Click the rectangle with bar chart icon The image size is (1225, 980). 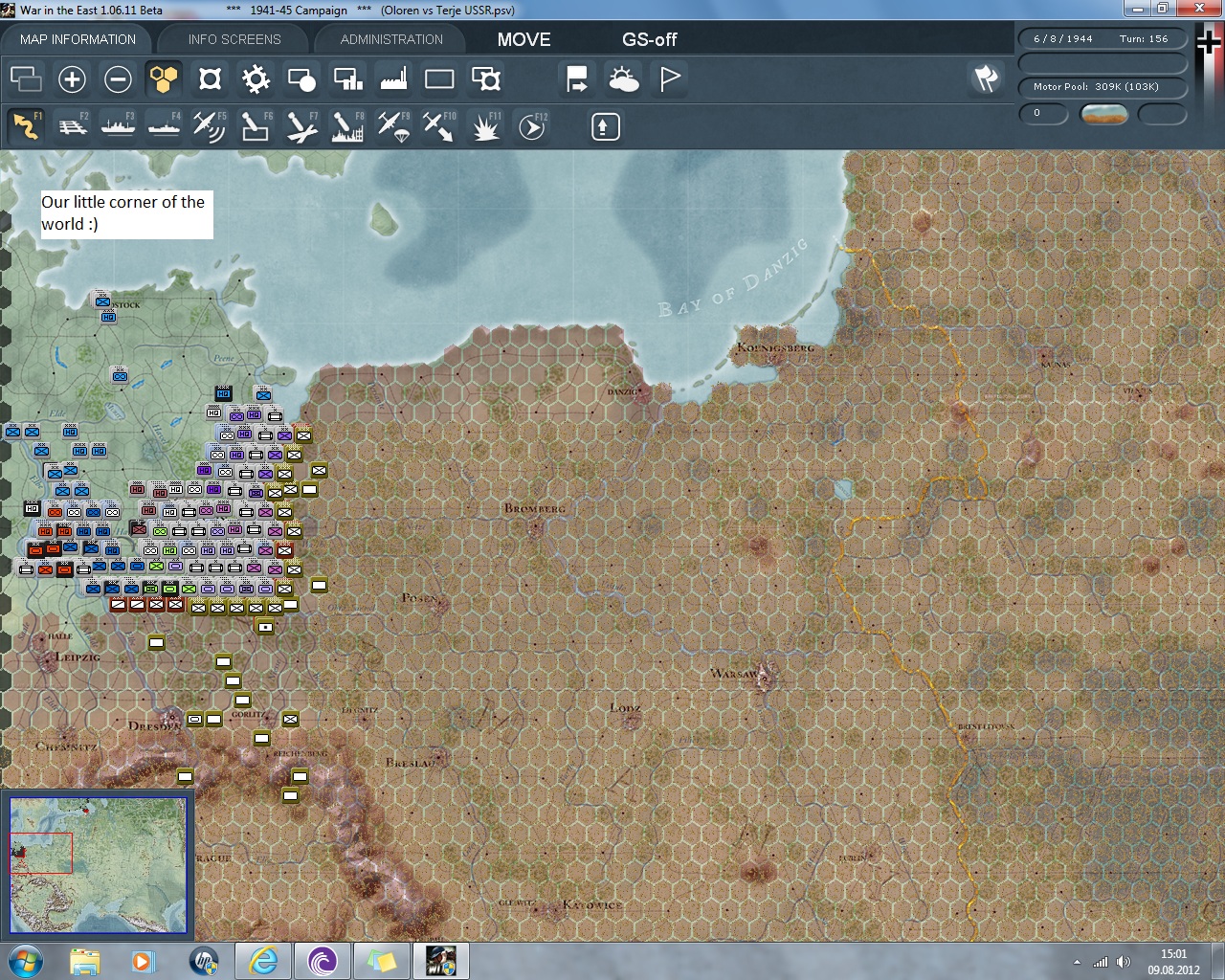point(347,79)
